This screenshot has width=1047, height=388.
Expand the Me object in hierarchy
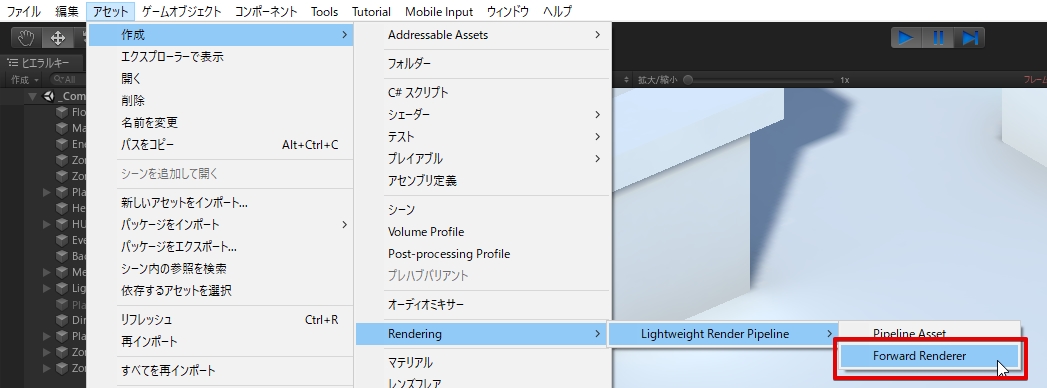coord(47,272)
